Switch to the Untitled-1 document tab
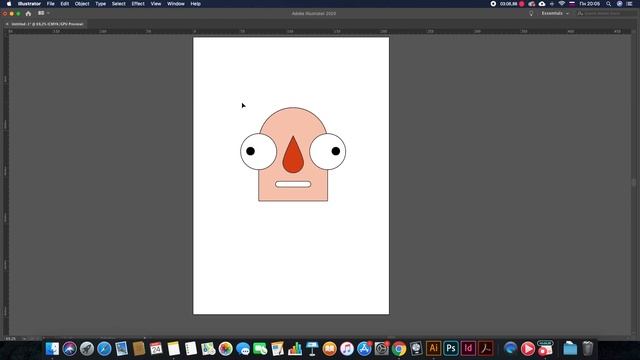640x360 pixels. coord(47,24)
